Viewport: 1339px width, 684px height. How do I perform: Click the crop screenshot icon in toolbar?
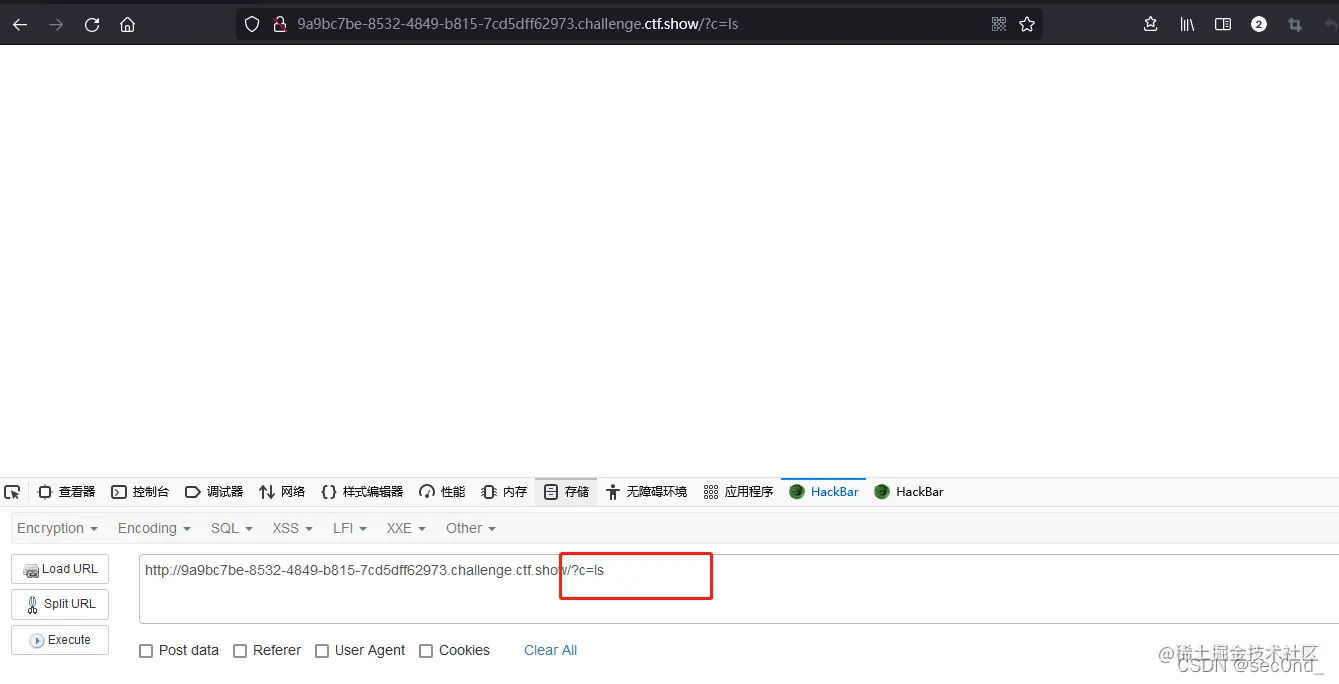click(1295, 24)
